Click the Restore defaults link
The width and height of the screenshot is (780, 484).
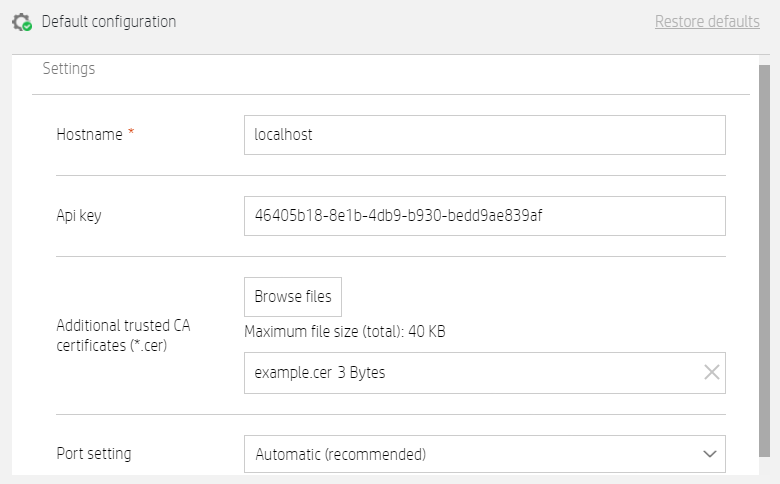[x=707, y=21]
